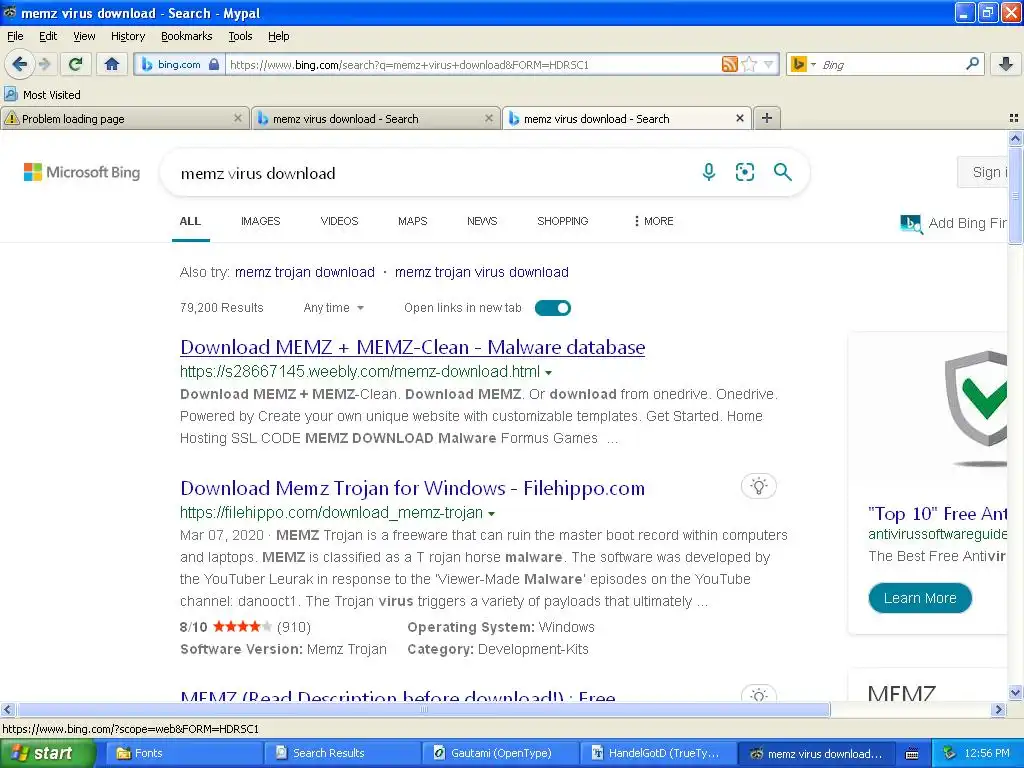Switch to Search Results taskbar window
This screenshot has height=768, width=1024.
pos(343,754)
